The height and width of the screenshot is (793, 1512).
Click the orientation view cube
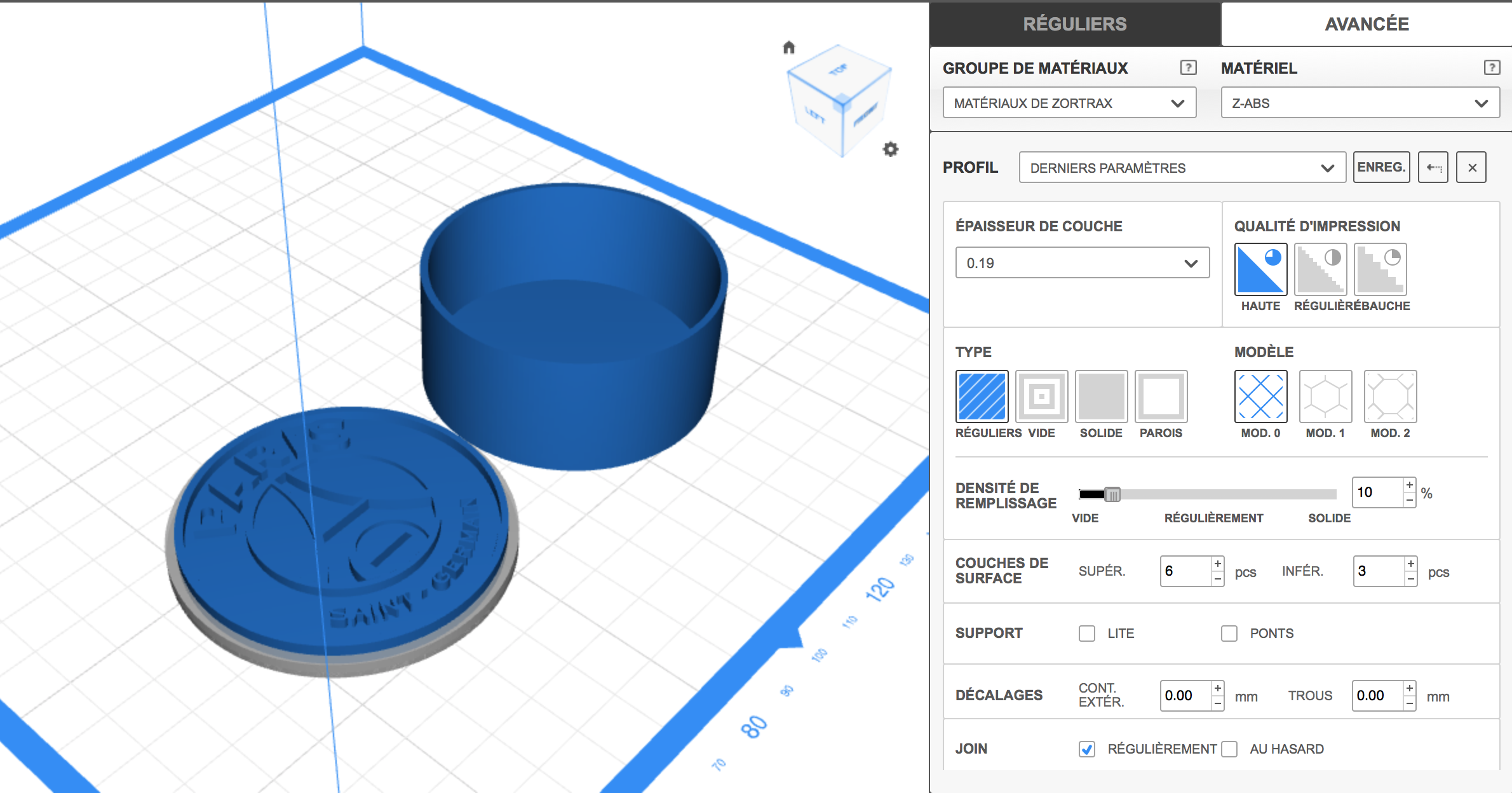pos(839,100)
